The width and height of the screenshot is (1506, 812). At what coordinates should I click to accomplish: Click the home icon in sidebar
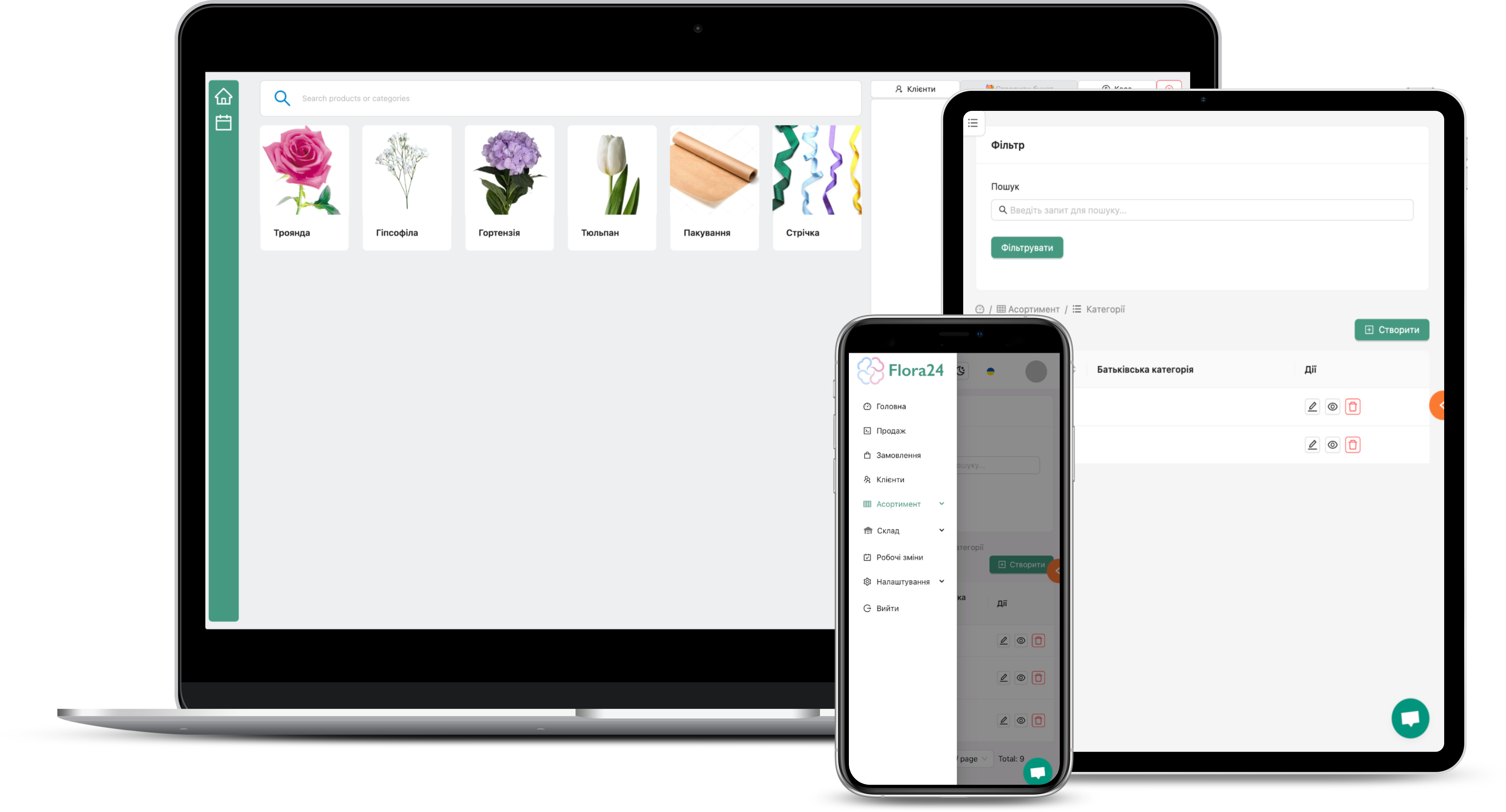(224, 96)
